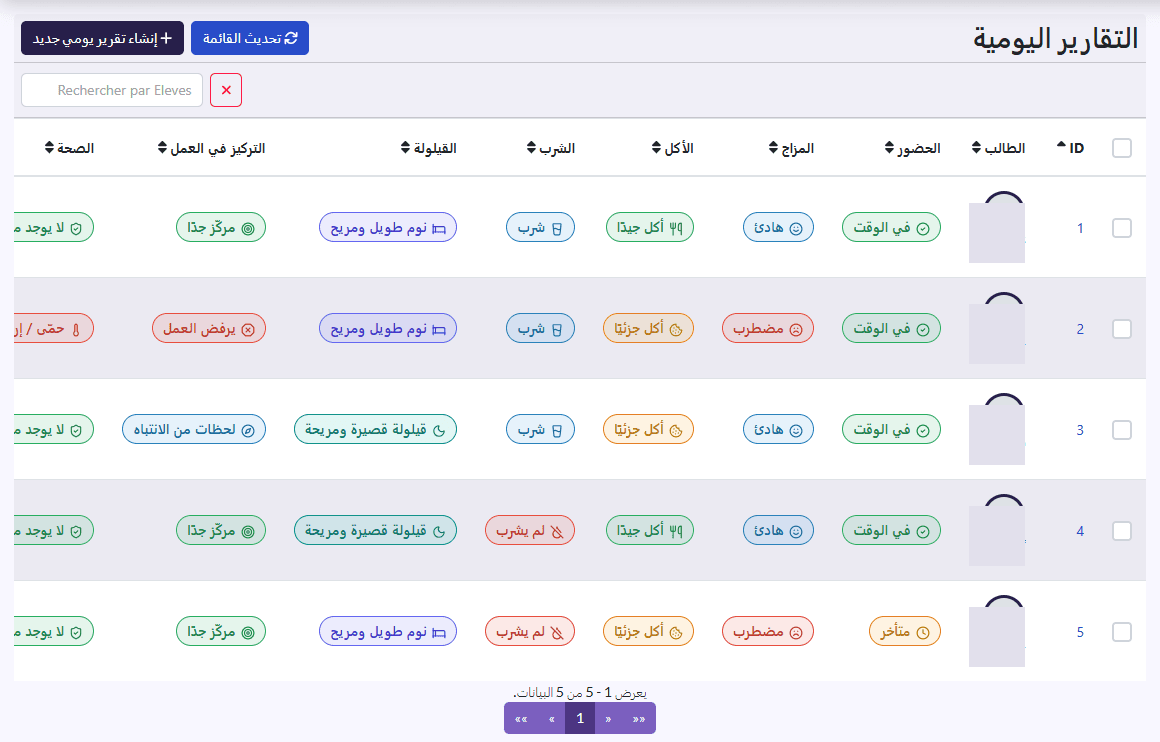Click ID link 2
Screen dimensions: 1160x742
click(x=1079, y=328)
